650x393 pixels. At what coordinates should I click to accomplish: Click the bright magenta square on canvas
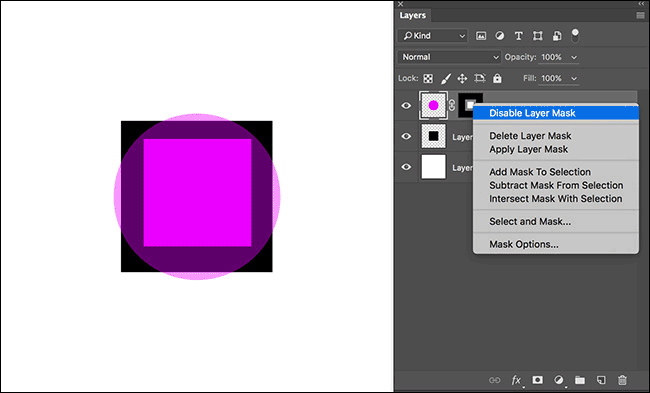197,193
